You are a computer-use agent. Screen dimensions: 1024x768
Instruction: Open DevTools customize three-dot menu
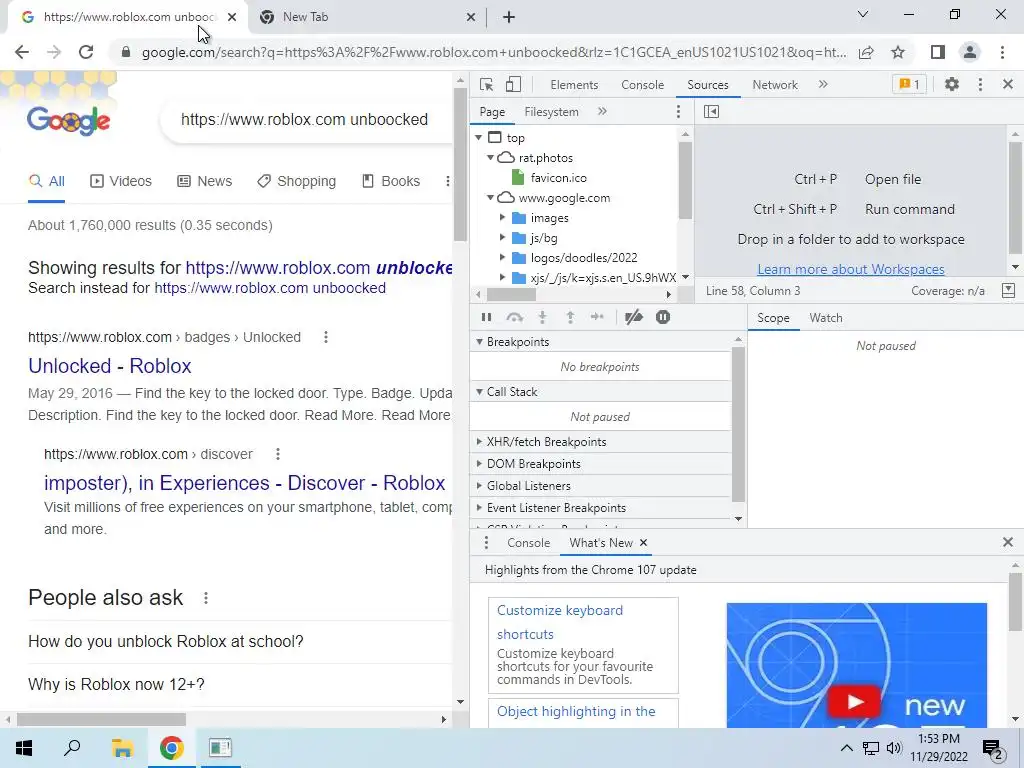(980, 84)
